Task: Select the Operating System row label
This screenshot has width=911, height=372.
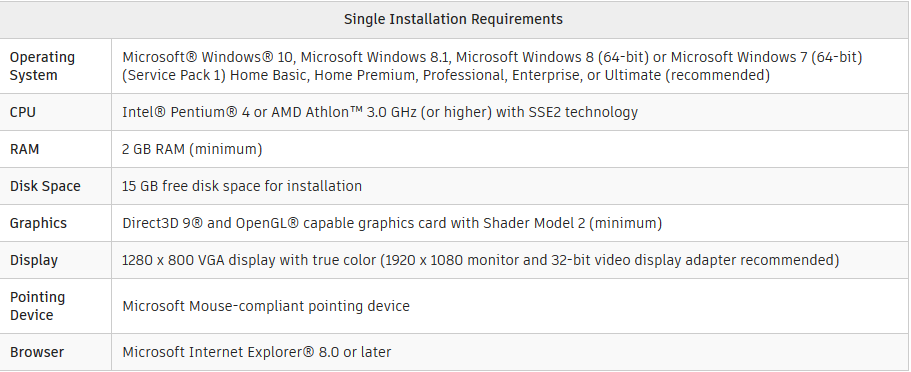Action: click(42, 66)
